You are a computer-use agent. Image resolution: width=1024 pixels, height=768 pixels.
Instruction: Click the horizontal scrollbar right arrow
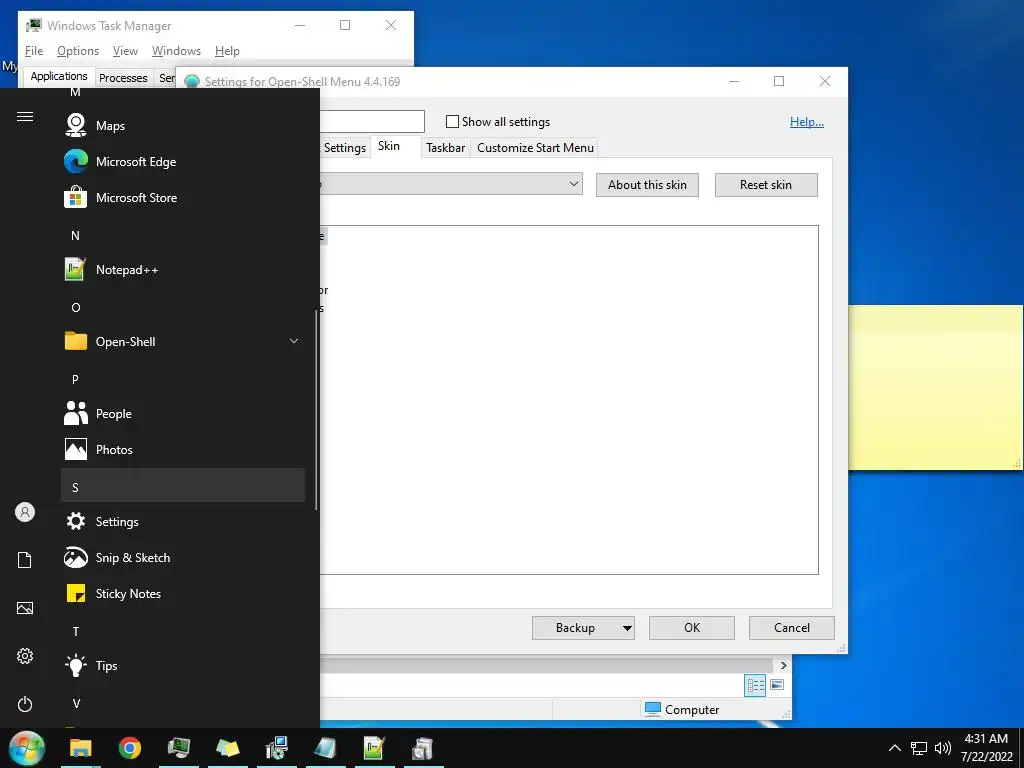click(784, 665)
